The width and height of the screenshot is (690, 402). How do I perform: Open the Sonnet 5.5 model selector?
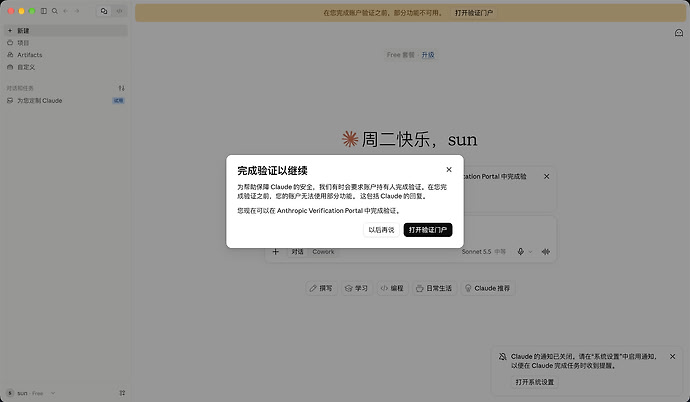point(483,252)
